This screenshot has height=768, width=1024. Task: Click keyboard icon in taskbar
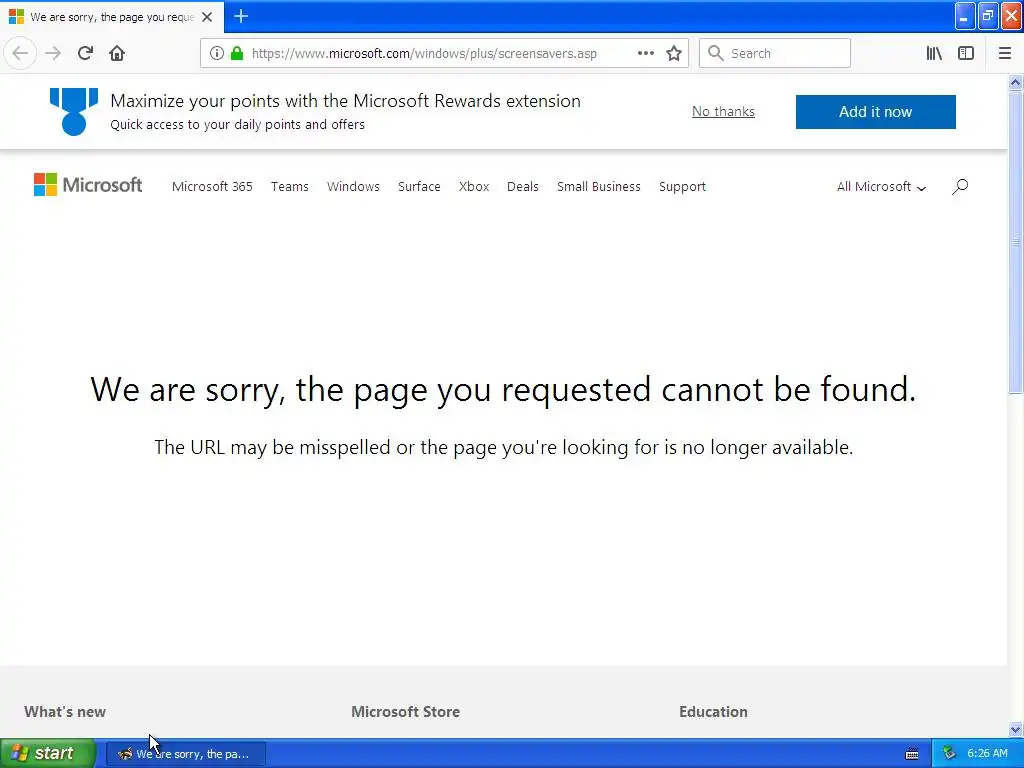(912, 754)
